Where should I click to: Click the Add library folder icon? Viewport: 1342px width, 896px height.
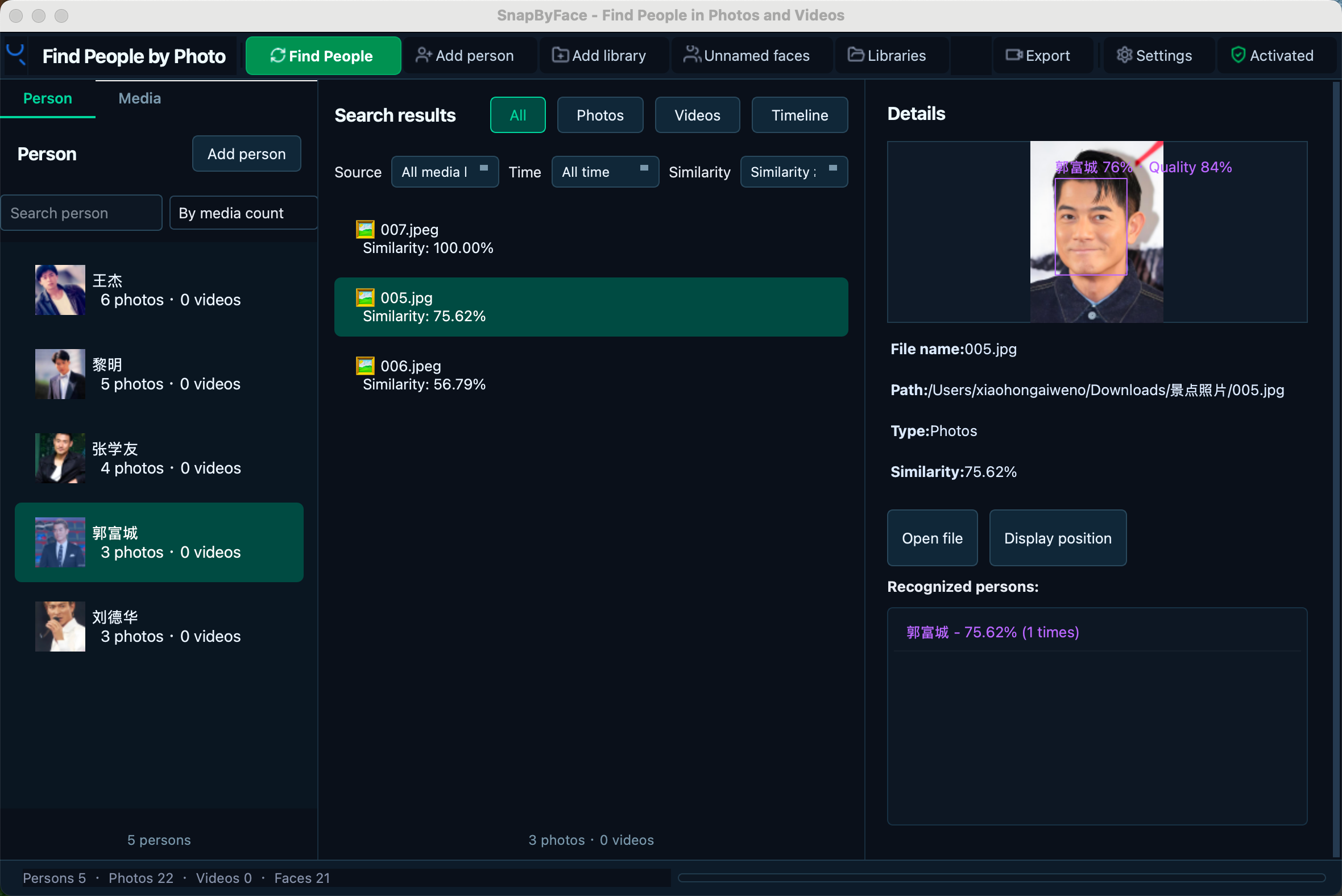point(560,55)
